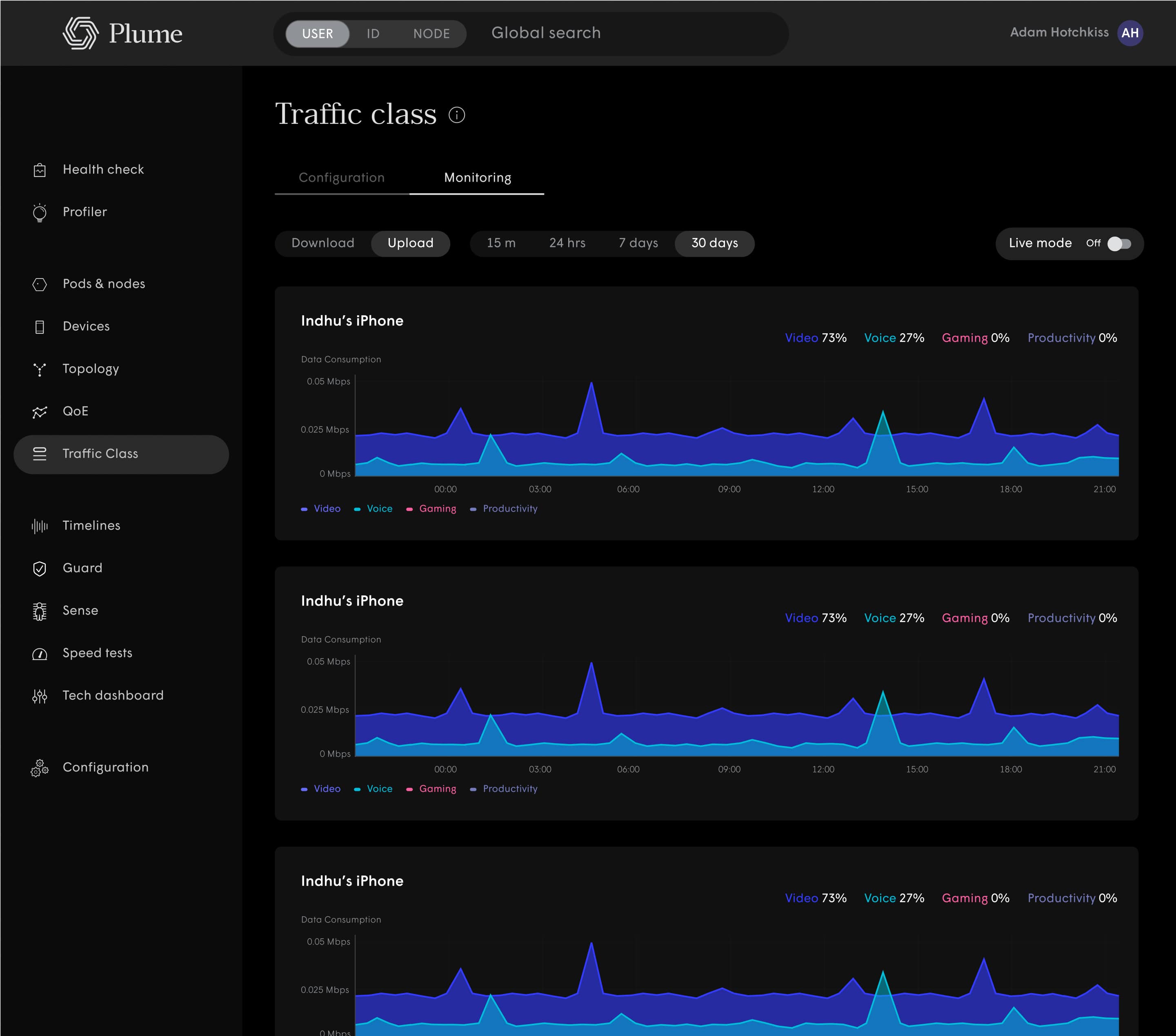Screen dimensions: 1176x1036
Task: Click the Guard shield icon
Action: (x=40, y=569)
